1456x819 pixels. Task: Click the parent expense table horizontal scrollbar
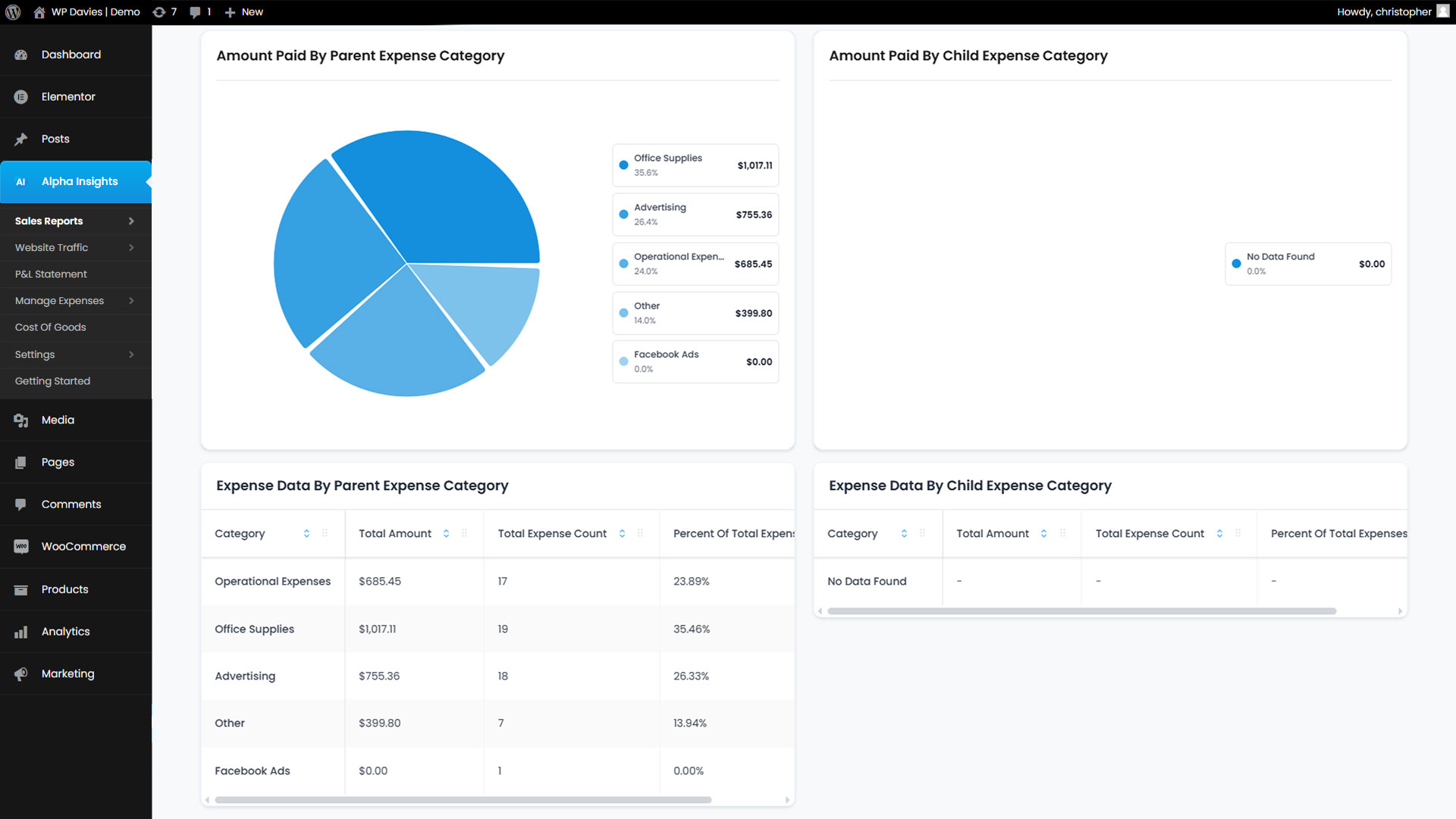(463, 799)
